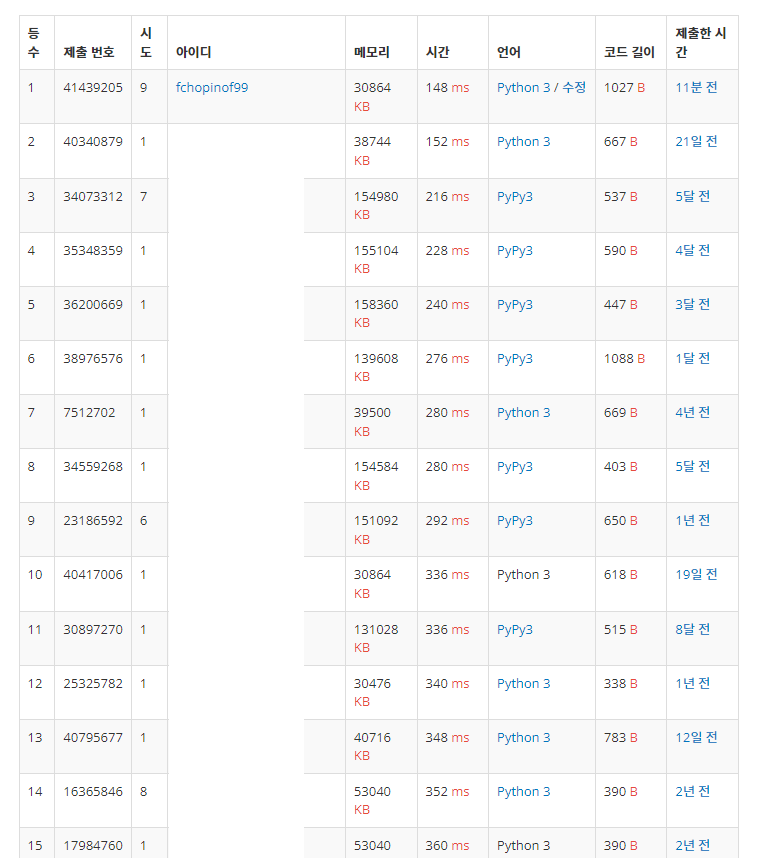Select the 131028 KB memory value

coord(376,639)
